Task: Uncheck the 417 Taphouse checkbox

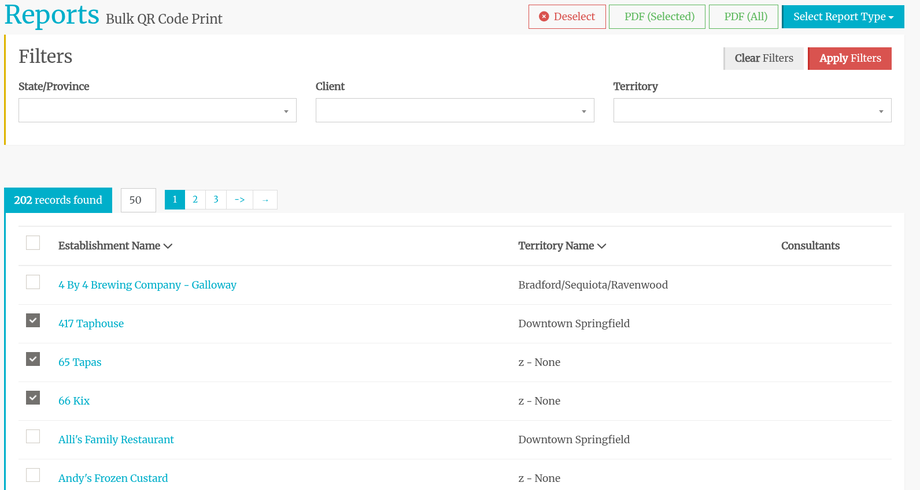Action: [33, 321]
